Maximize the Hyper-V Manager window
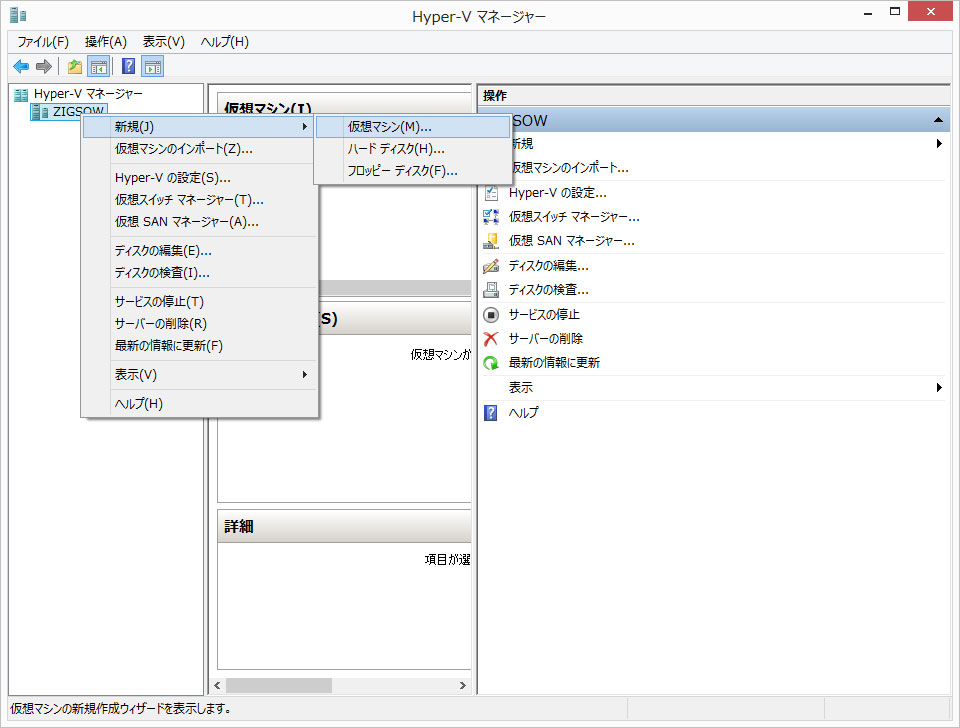Image resolution: width=960 pixels, height=728 pixels. pyautogui.click(x=895, y=12)
